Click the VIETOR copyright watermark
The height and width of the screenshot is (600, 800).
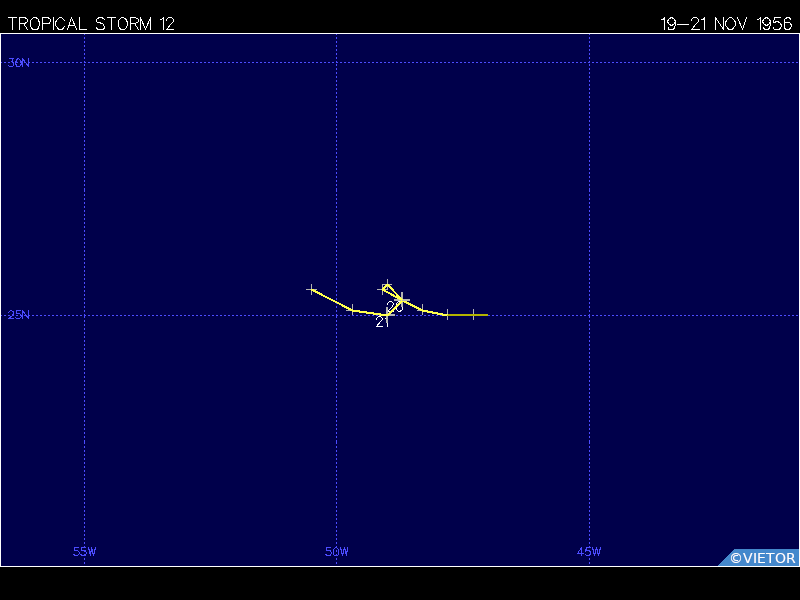tap(762, 558)
